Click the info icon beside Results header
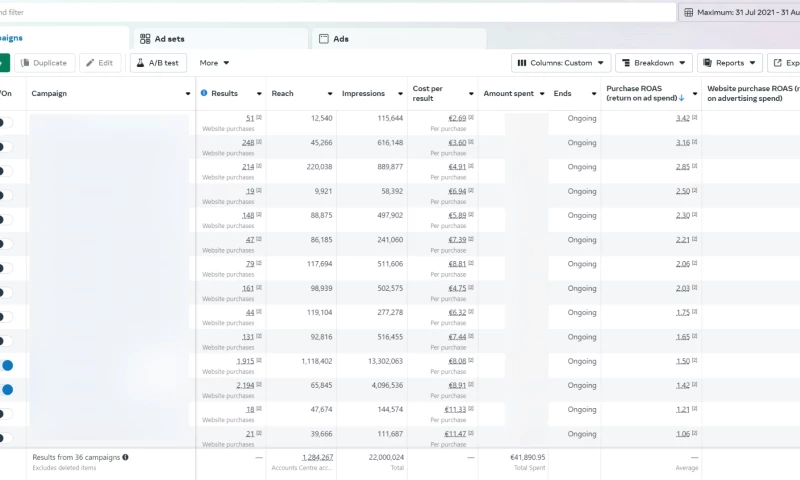Image resolution: width=800 pixels, height=480 pixels. coord(204,93)
